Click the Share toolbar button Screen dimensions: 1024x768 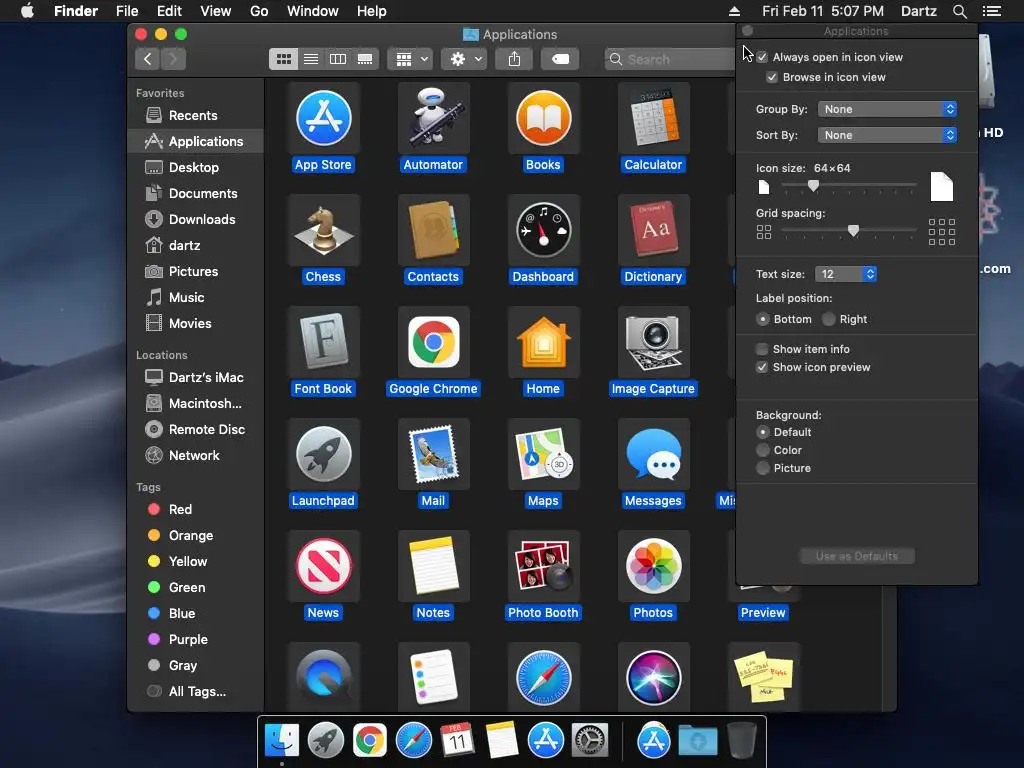click(x=515, y=59)
